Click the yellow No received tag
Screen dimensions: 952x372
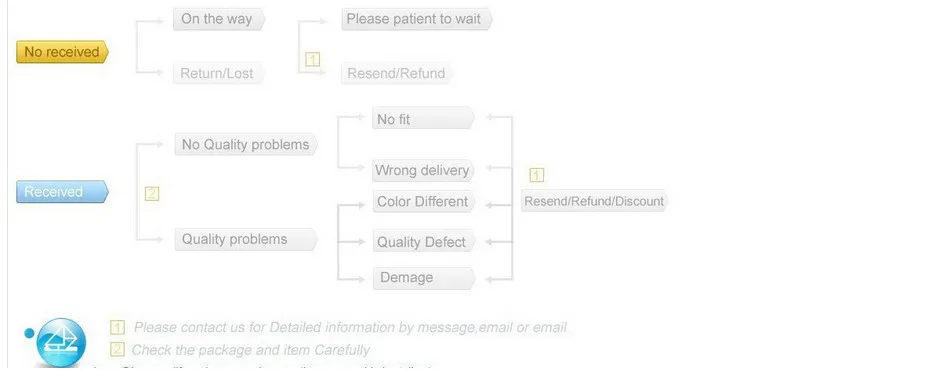62,52
